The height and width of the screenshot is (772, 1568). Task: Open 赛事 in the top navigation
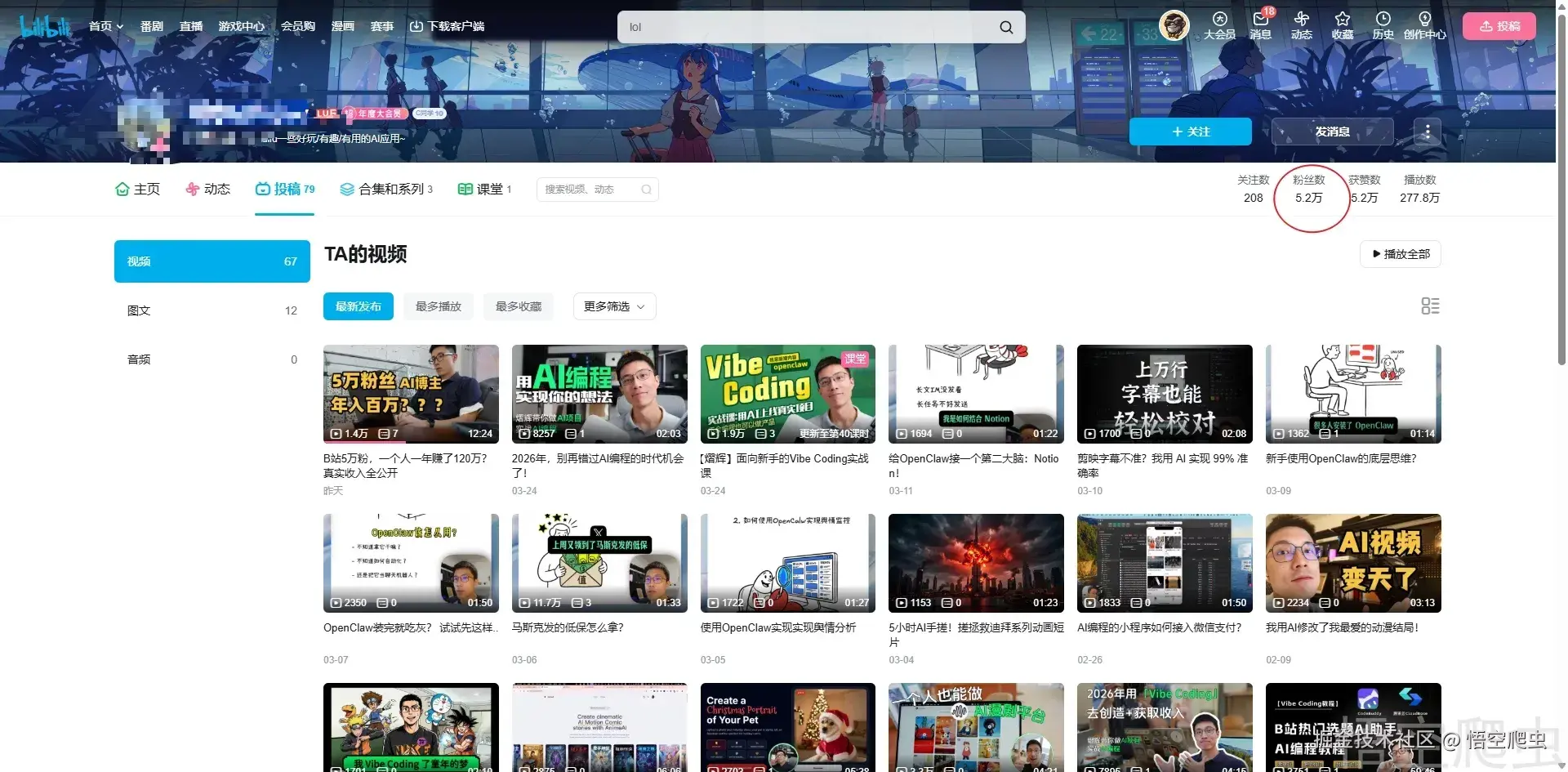pos(382,26)
